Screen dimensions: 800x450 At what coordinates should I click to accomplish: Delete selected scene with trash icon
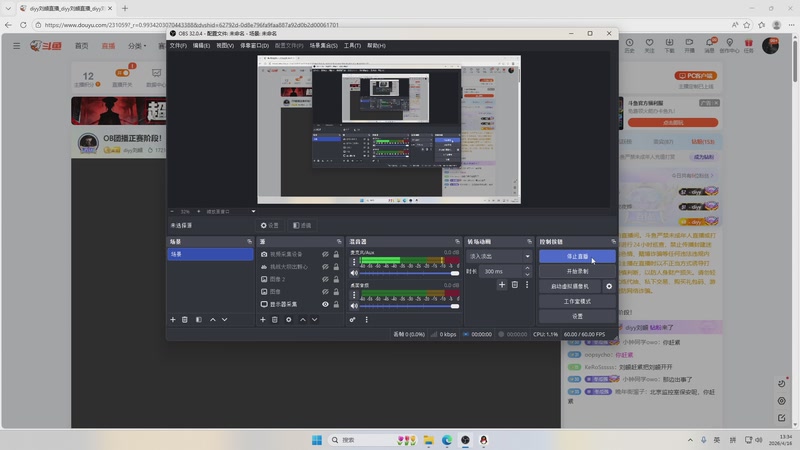[x=185, y=319]
